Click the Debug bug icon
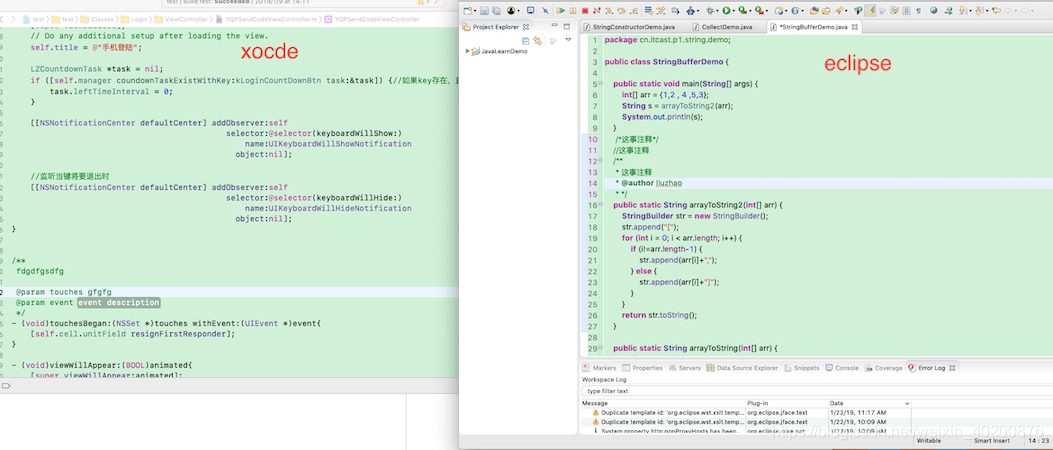Viewport: 1053px width, 450px height. pos(710,11)
